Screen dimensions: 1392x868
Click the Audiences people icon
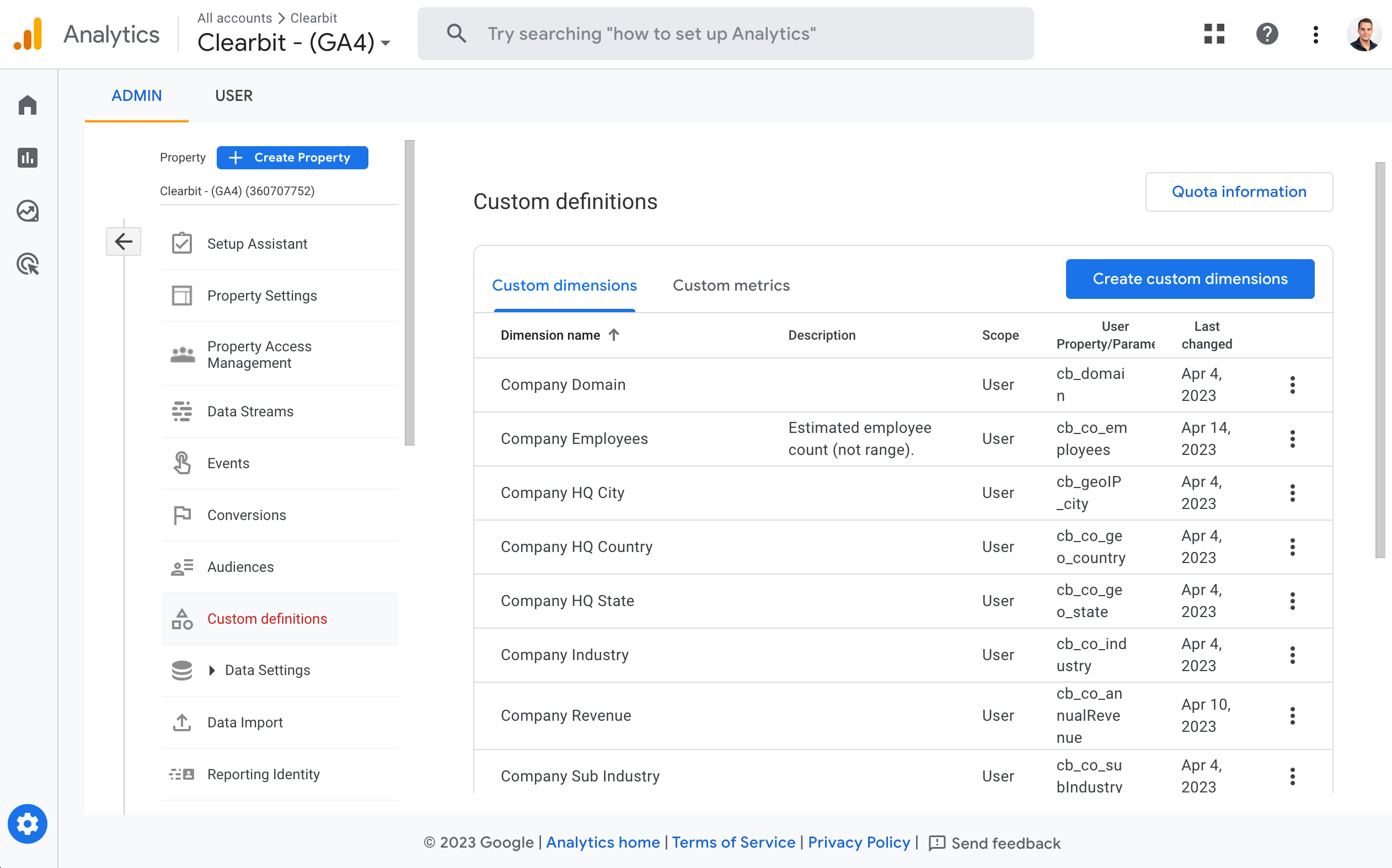pyautogui.click(x=182, y=567)
